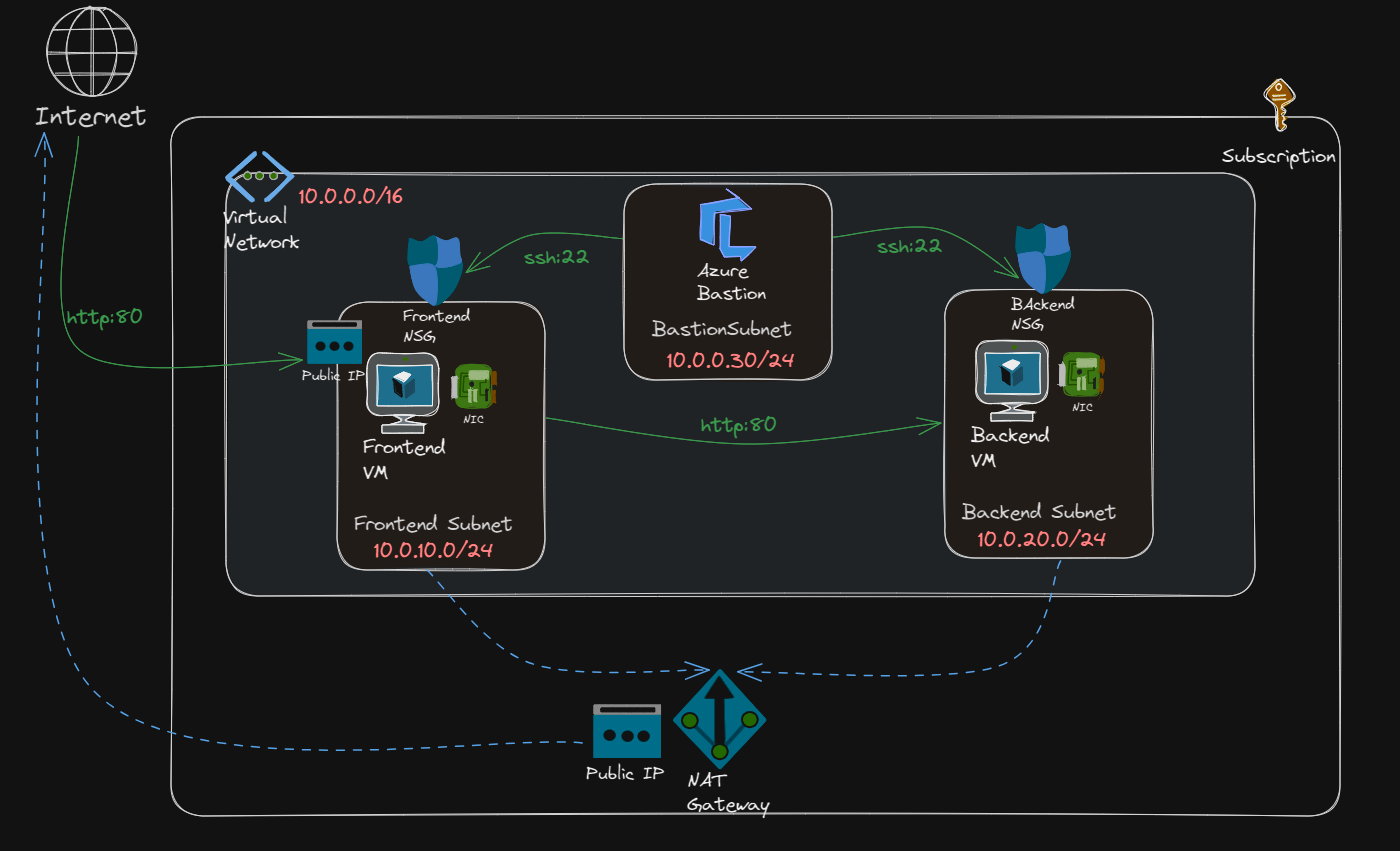Image resolution: width=1400 pixels, height=851 pixels.
Task: Click the Frontend NSG label
Action: (x=436, y=325)
